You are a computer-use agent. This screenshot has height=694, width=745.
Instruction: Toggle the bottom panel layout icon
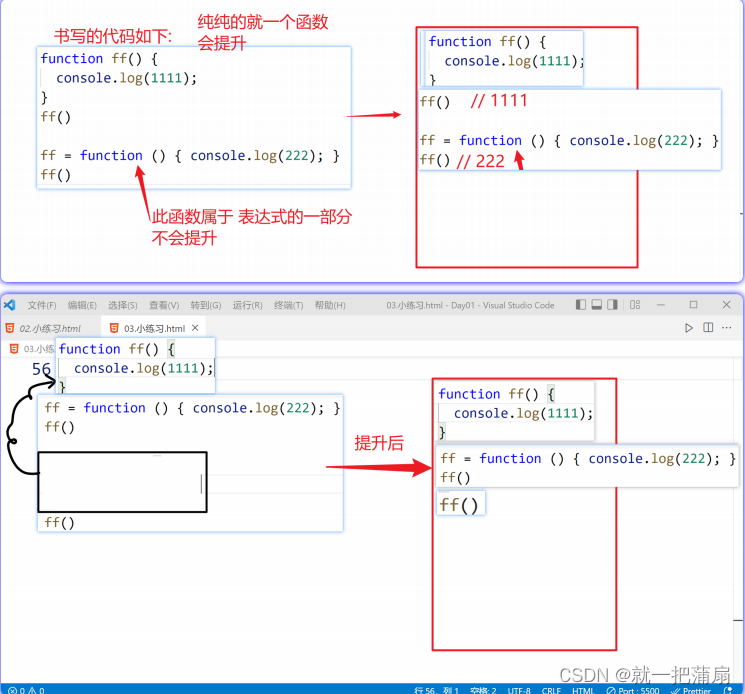tap(597, 304)
